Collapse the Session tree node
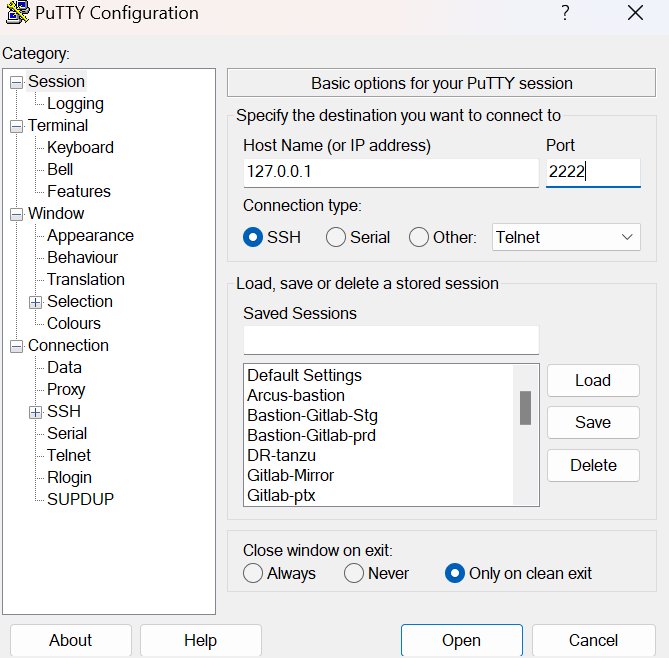This screenshot has height=658, width=669. coord(16,82)
